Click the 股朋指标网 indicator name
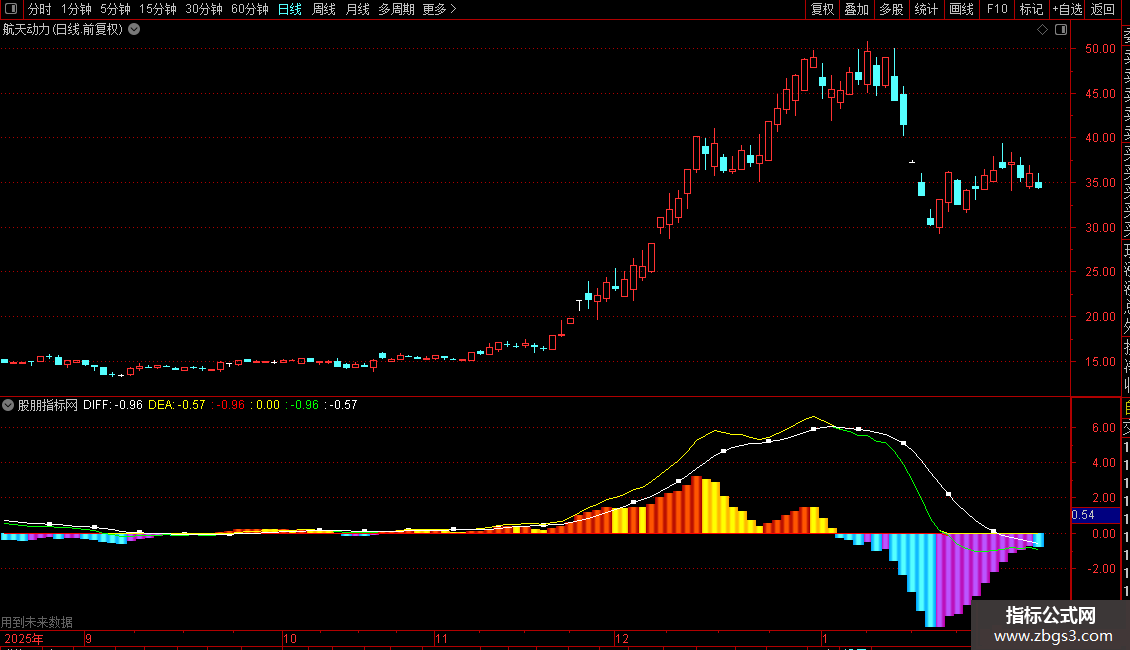1130x650 pixels. pyautogui.click(x=48, y=405)
